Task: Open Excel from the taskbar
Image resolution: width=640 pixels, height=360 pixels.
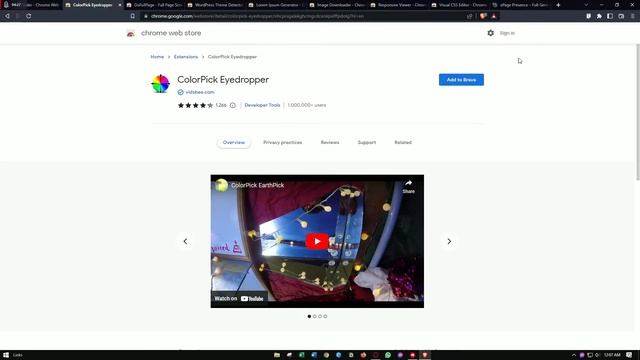Action: pos(302,355)
